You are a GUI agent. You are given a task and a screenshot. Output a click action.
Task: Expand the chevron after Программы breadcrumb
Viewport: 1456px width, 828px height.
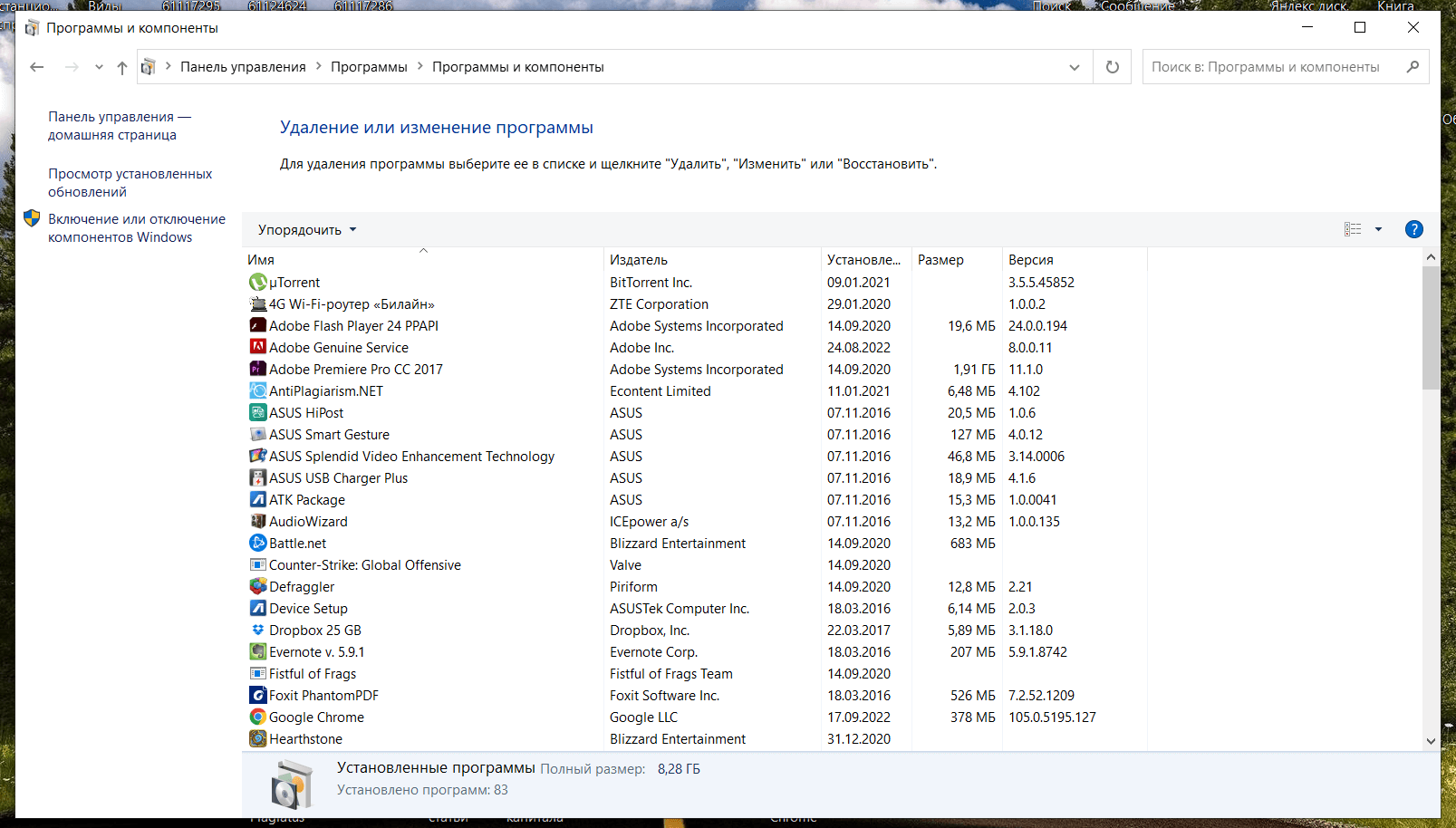419,67
